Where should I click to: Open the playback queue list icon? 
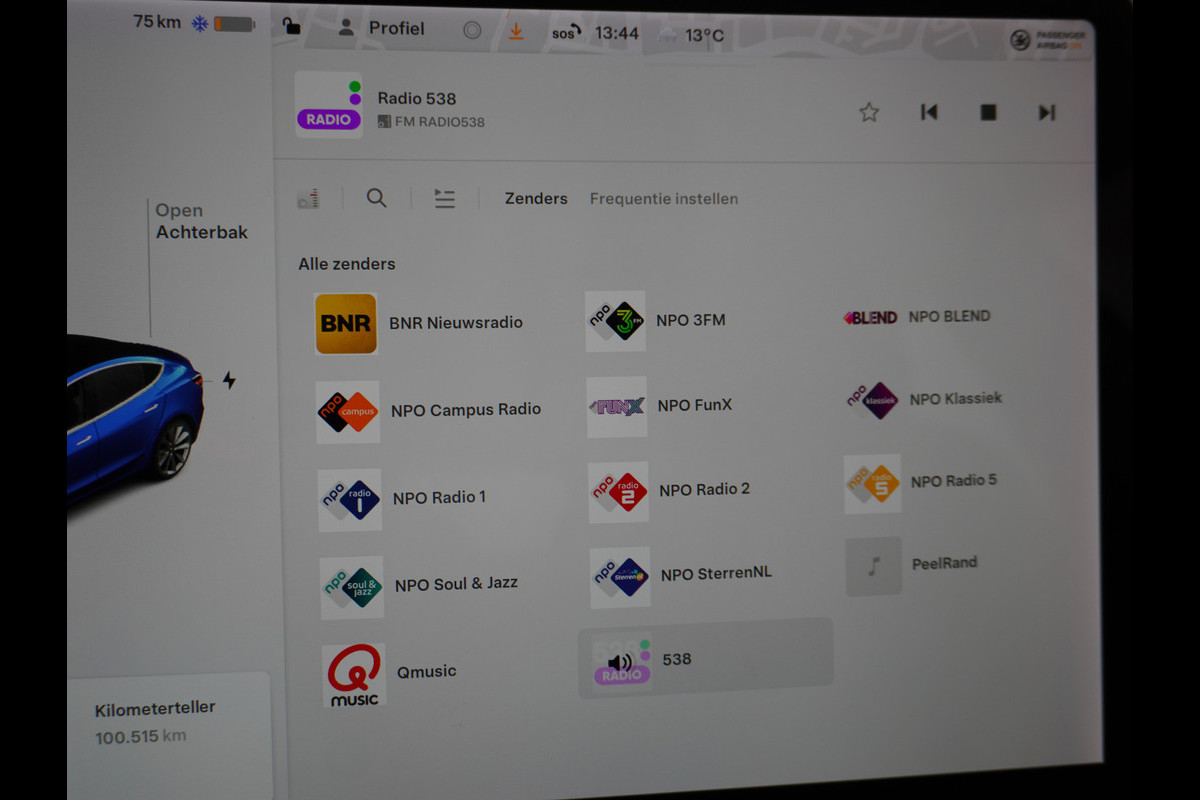(444, 199)
